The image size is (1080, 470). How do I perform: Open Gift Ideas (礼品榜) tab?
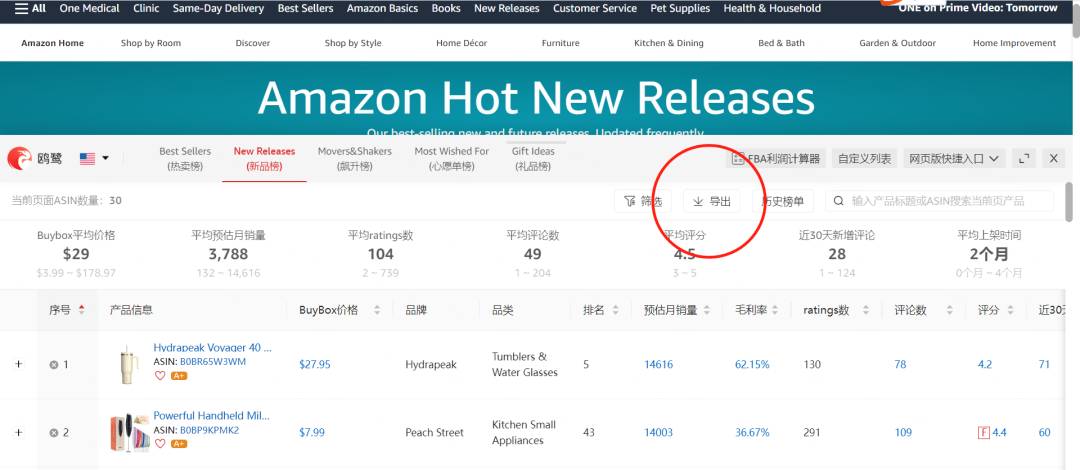pyautogui.click(x=533, y=159)
